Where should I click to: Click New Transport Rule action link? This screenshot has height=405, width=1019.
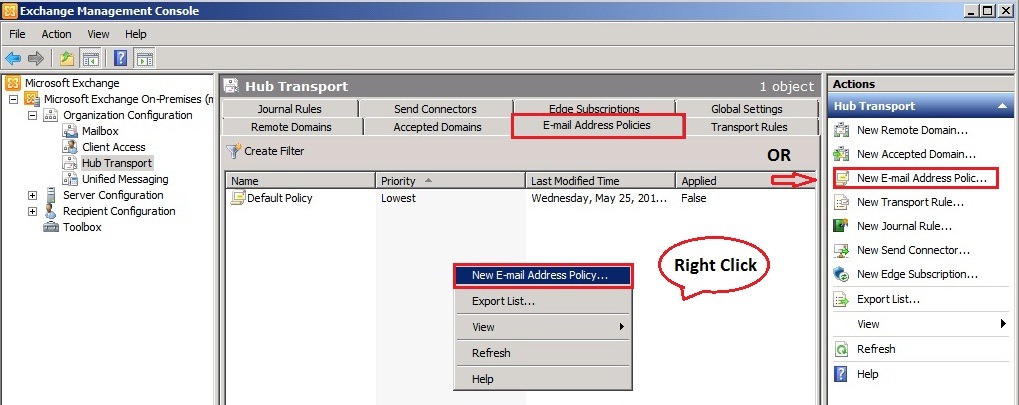(910, 202)
